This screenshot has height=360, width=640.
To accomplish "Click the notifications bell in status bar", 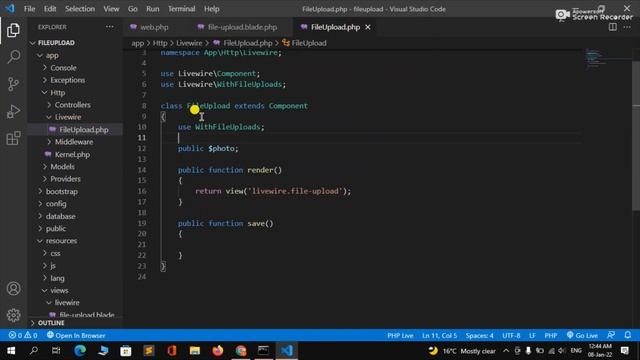I will coord(628,335).
